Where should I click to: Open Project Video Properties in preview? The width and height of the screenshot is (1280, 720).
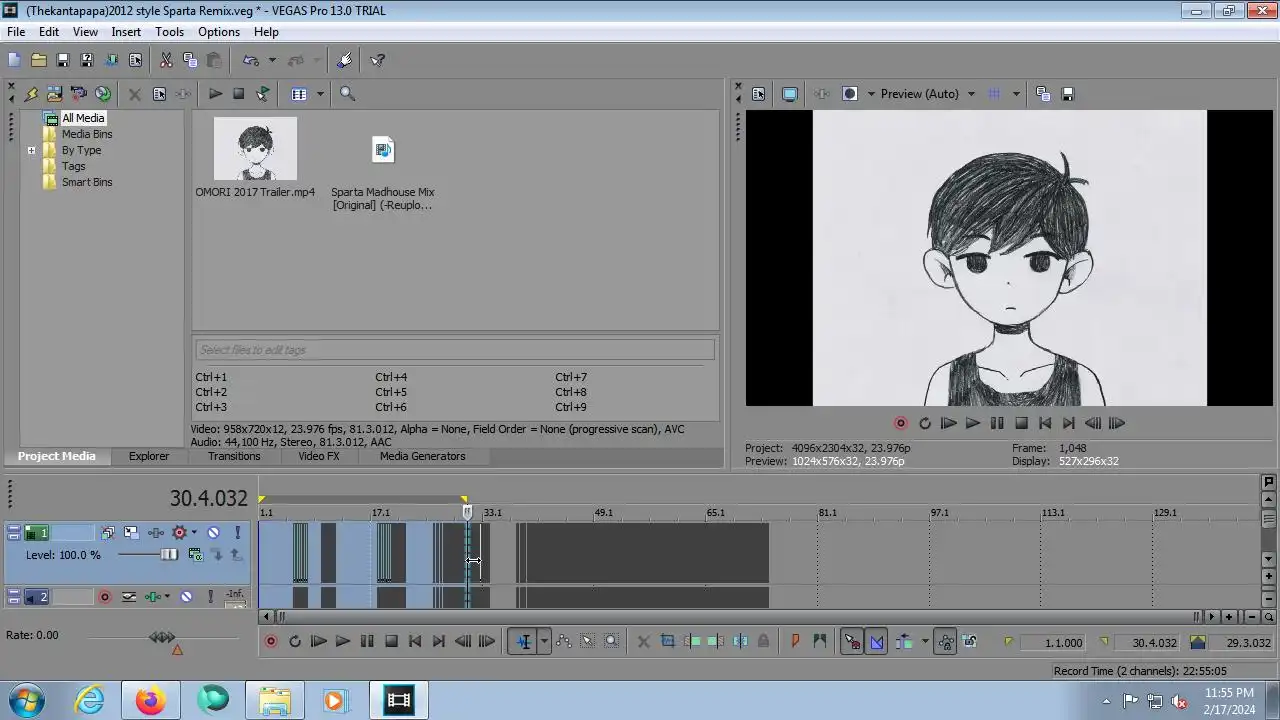tap(758, 94)
